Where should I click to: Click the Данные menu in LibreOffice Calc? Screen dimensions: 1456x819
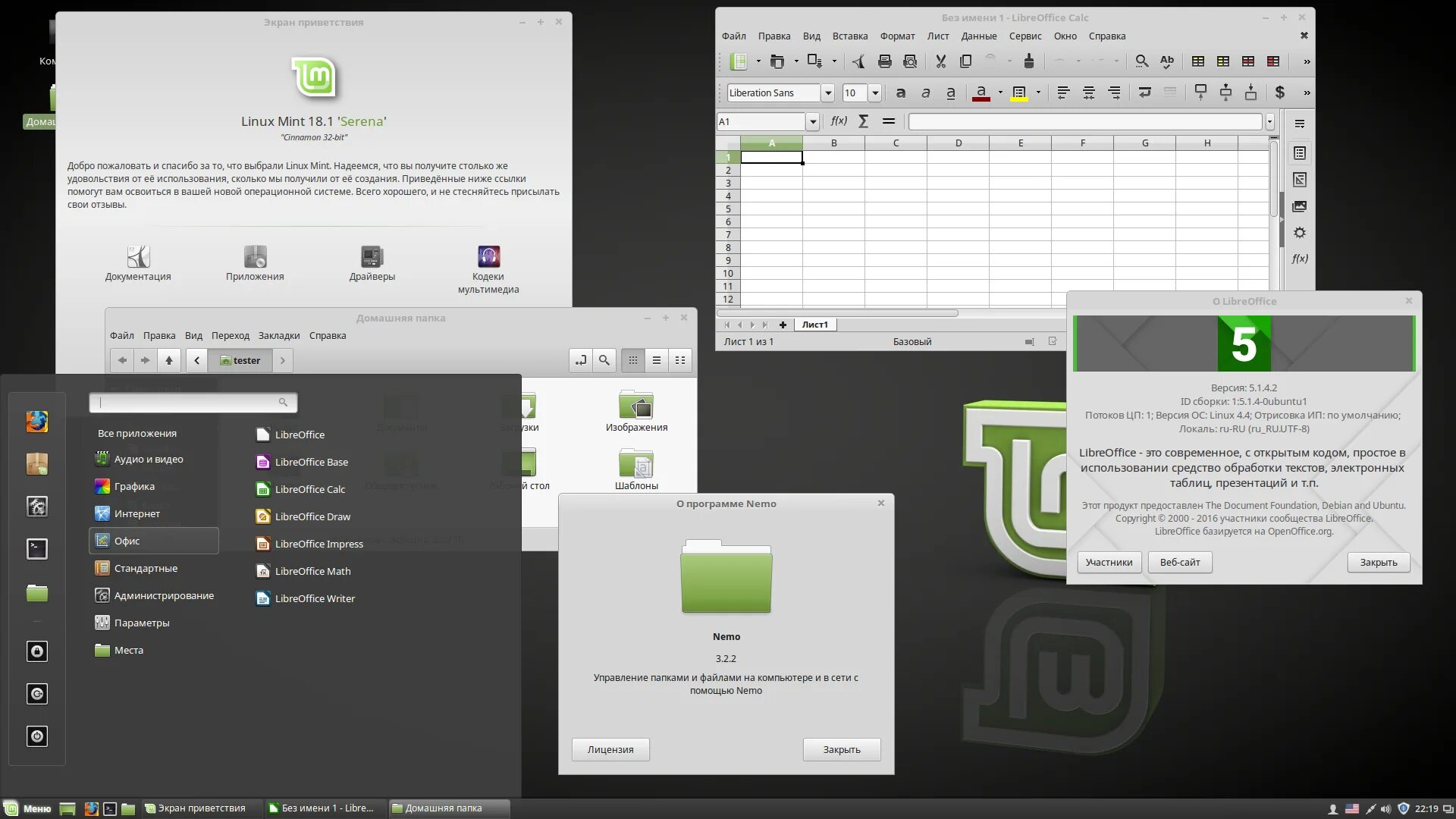click(x=978, y=36)
